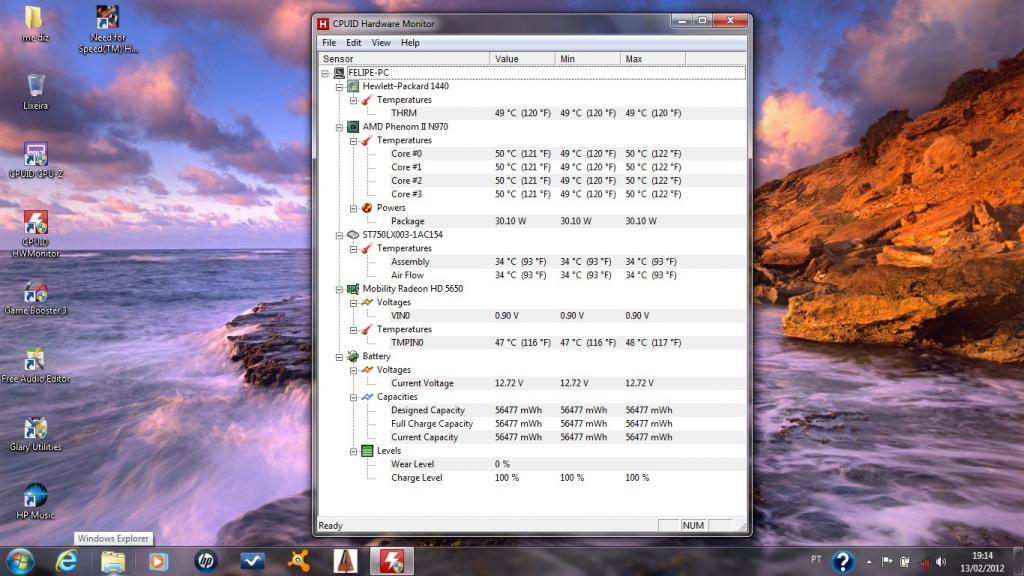Click the computer icon beside FELIPE-PC
The width and height of the screenshot is (1024, 576).
point(339,72)
